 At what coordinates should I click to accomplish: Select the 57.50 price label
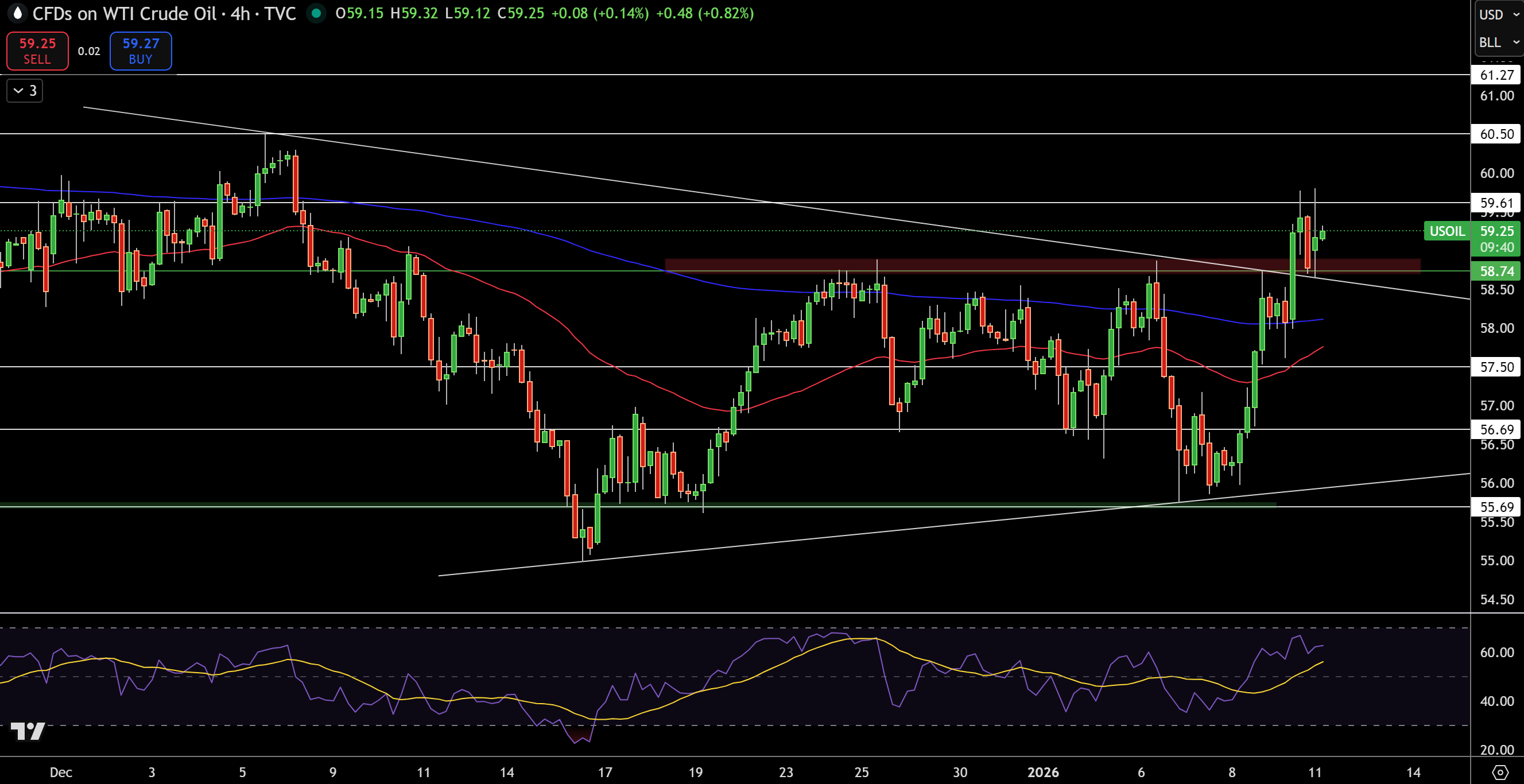[x=1496, y=367]
